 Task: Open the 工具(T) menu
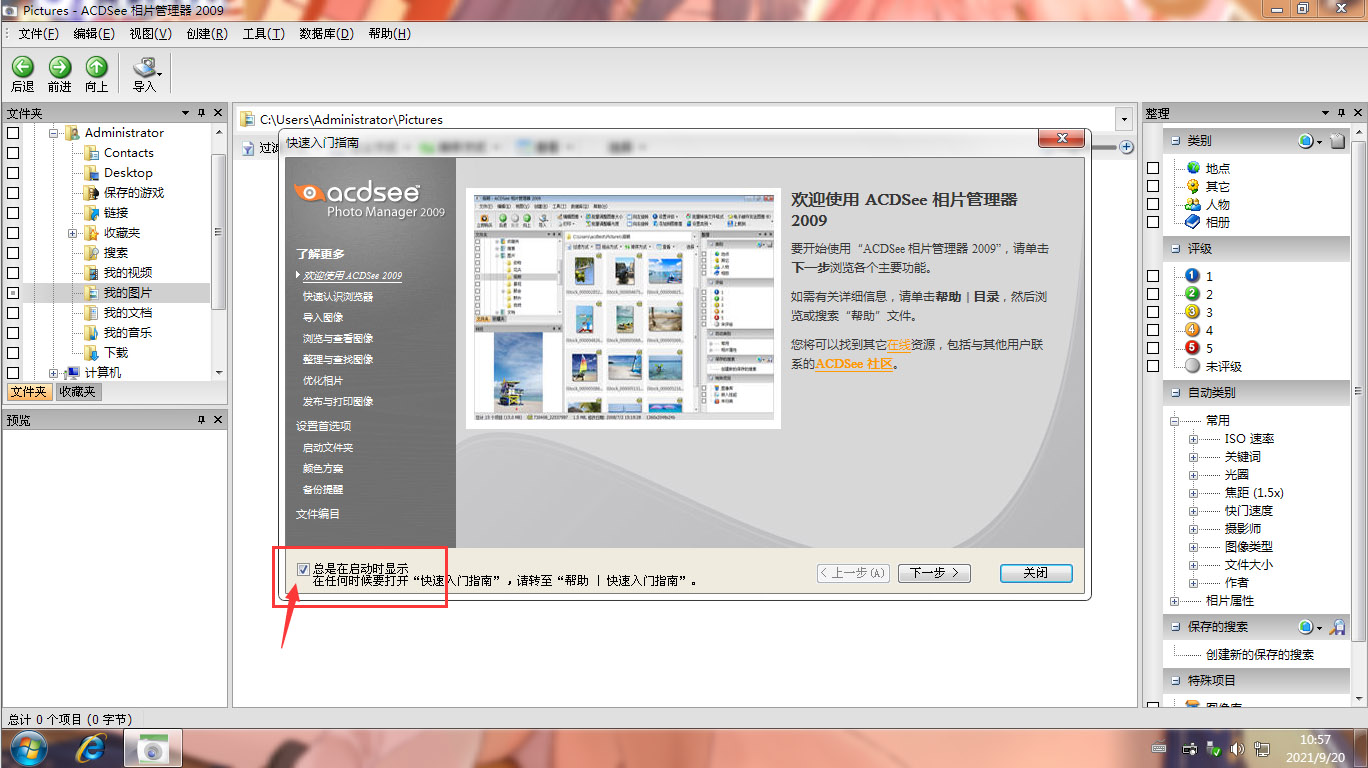(x=263, y=34)
